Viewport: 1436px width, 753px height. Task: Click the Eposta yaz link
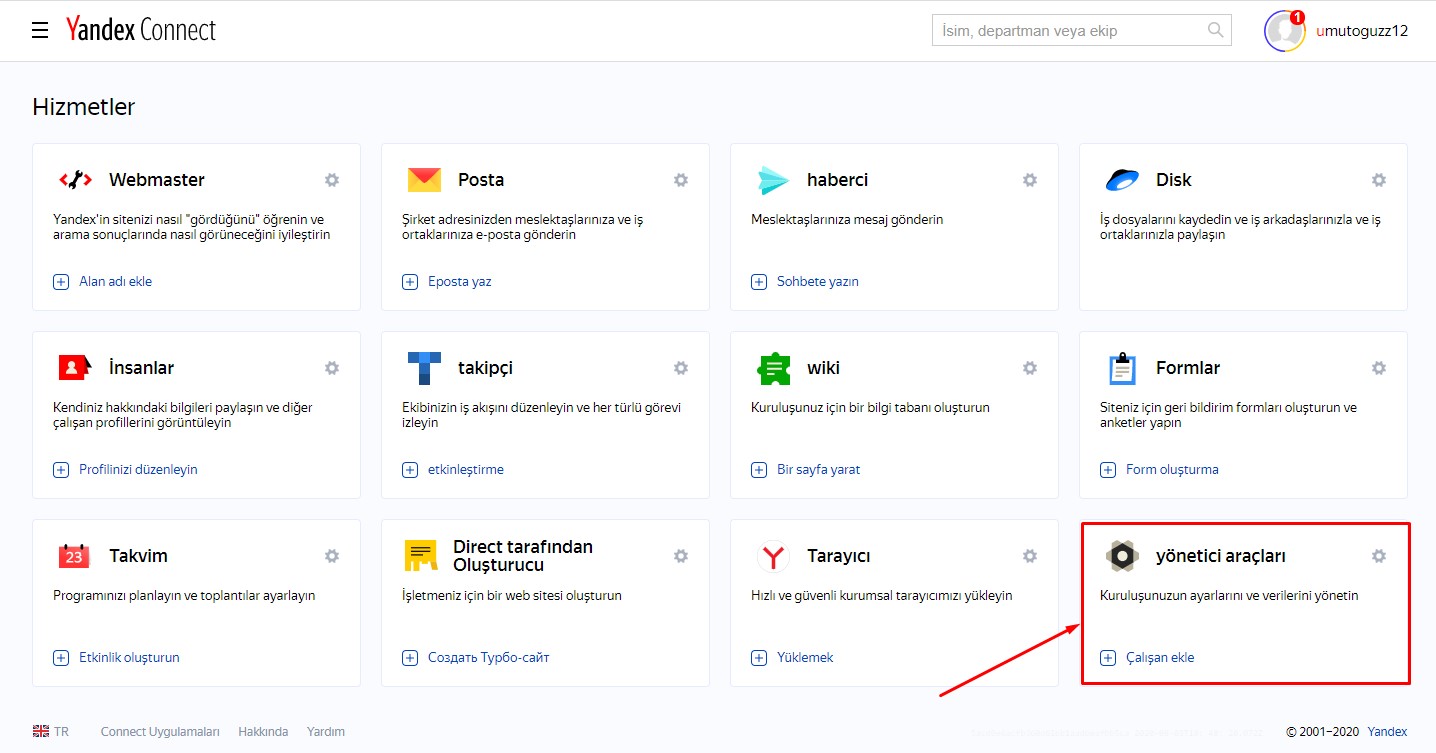click(x=460, y=282)
